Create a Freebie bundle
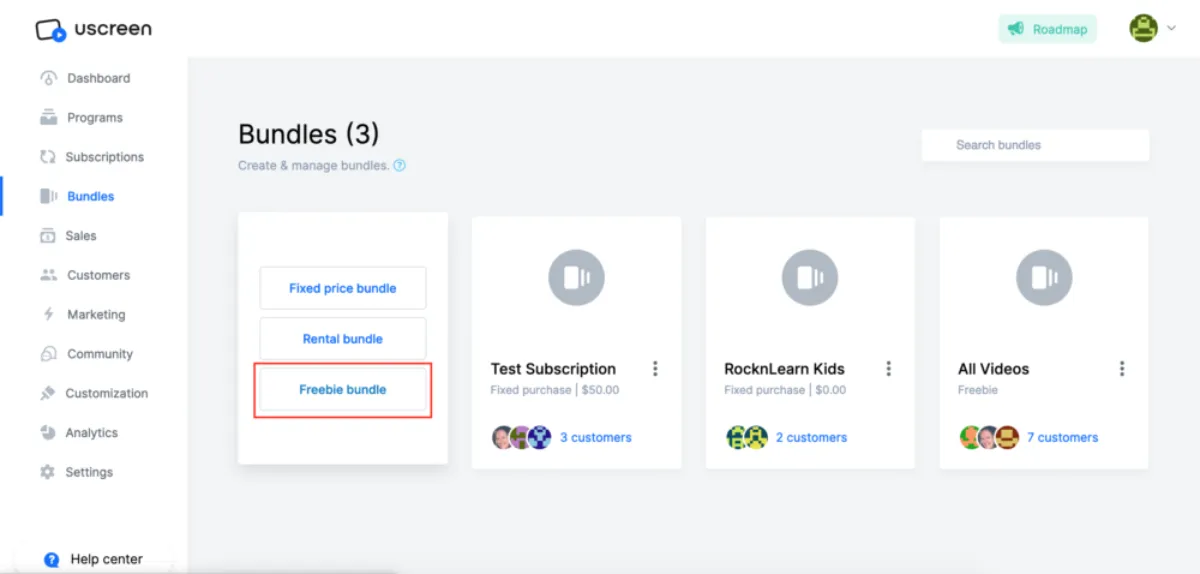The image size is (1200, 574). [343, 390]
